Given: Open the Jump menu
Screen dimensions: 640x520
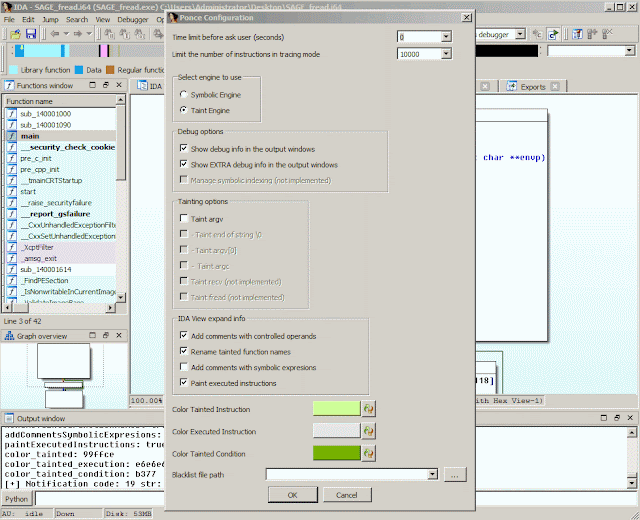Looking at the screenshot, I should (50, 19).
